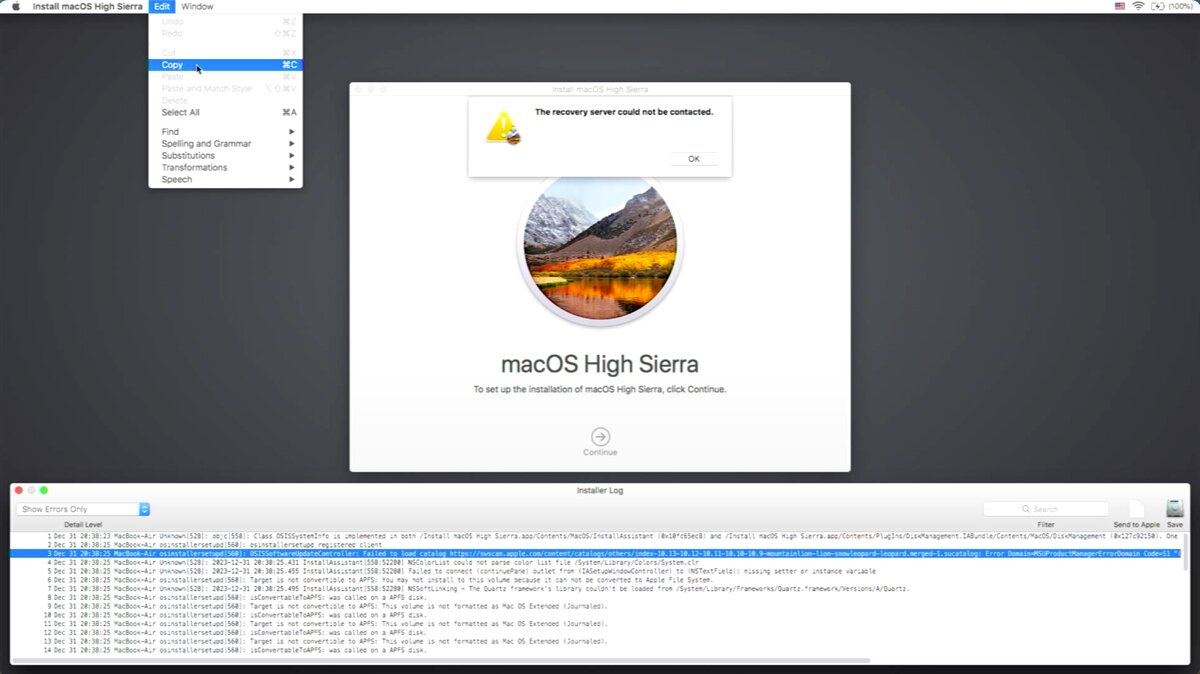Expand the Find submenu

(x=225, y=132)
